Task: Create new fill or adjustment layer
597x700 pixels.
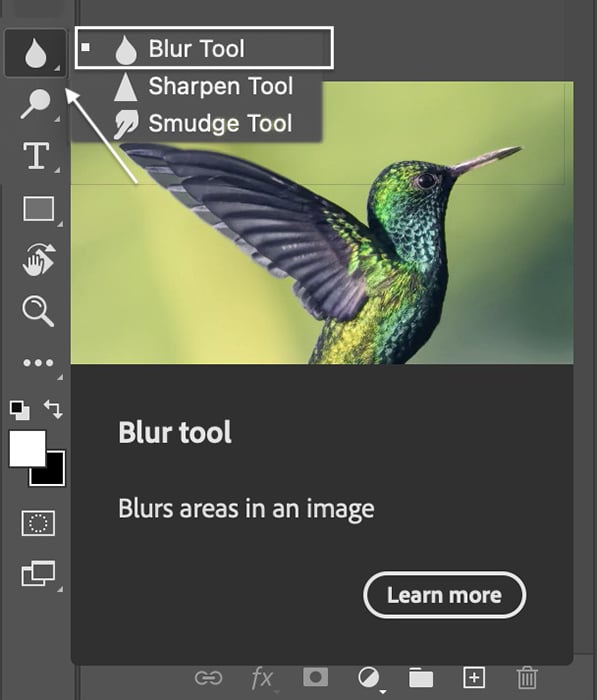Action: (369, 678)
